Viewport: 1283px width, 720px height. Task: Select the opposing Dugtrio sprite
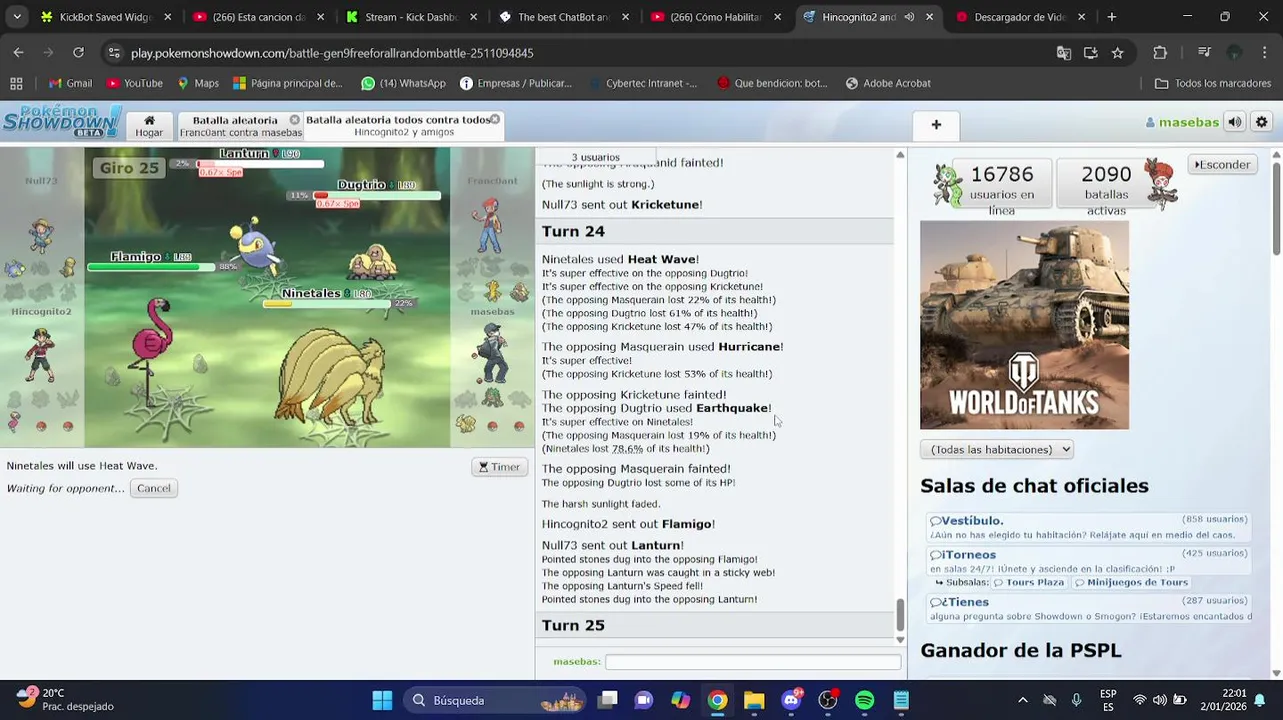373,262
